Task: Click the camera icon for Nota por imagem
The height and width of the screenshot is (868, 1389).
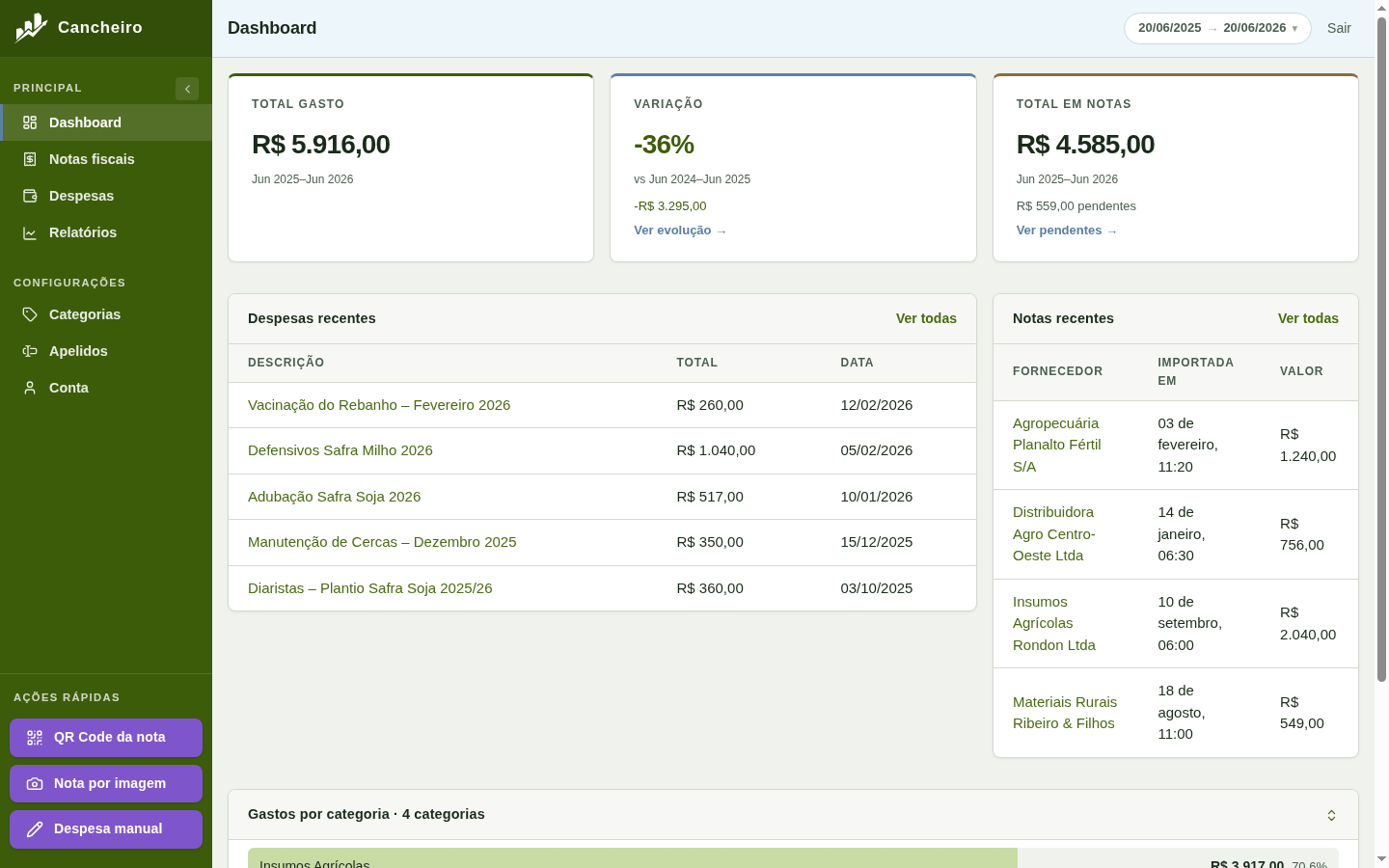Action: (35, 784)
